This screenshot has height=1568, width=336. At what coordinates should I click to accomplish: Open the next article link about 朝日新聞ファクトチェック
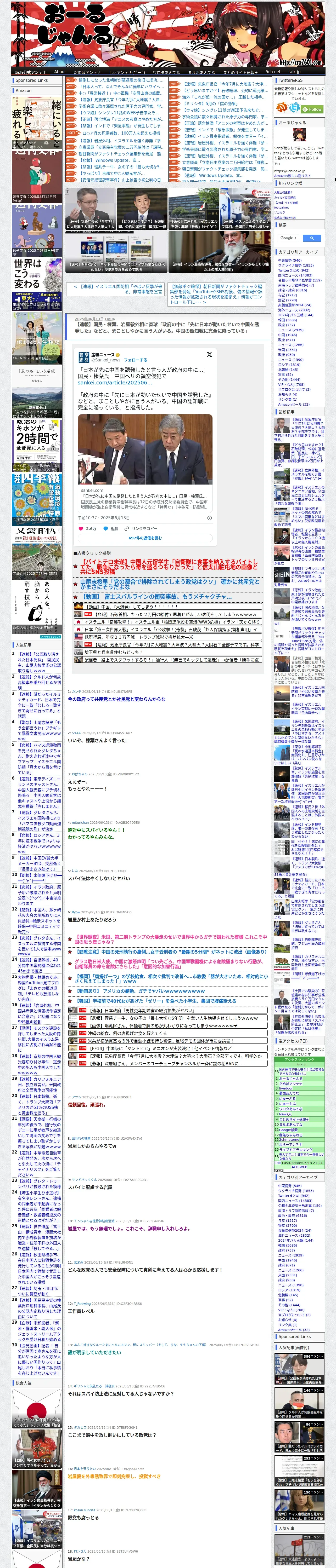click(216, 293)
